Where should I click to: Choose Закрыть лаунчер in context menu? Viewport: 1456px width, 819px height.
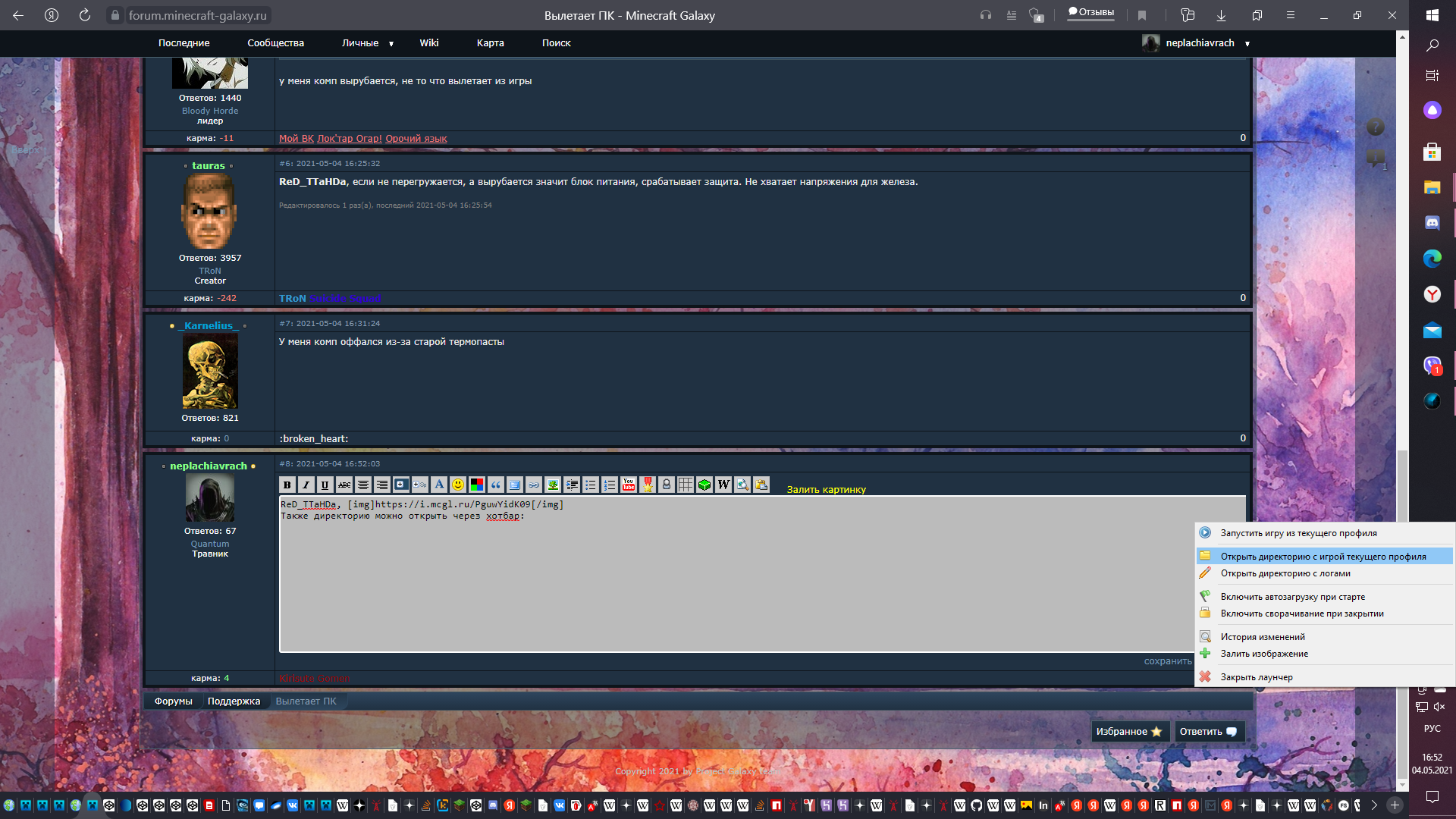1325,677
